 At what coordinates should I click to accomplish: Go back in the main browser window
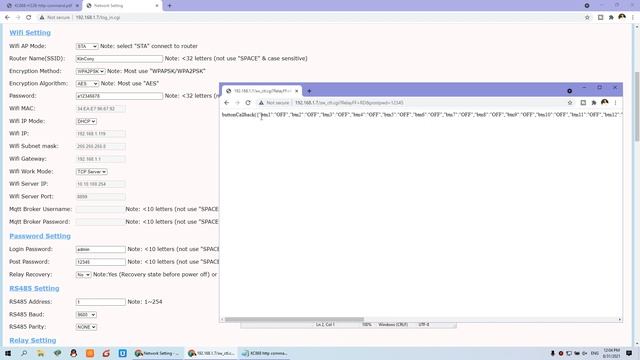click(7, 18)
